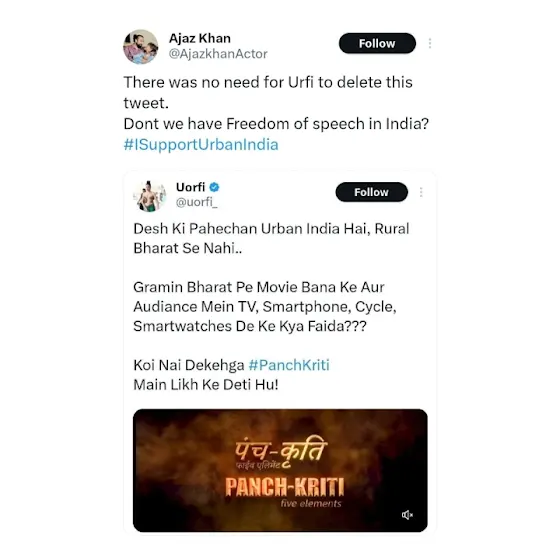
Task: Open the #ISupportUrbanIndia hashtag
Action: pos(201,145)
